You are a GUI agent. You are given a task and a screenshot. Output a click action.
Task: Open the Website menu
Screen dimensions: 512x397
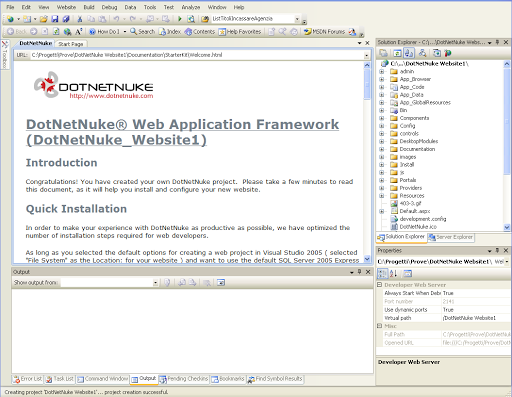tap(66, 7)
